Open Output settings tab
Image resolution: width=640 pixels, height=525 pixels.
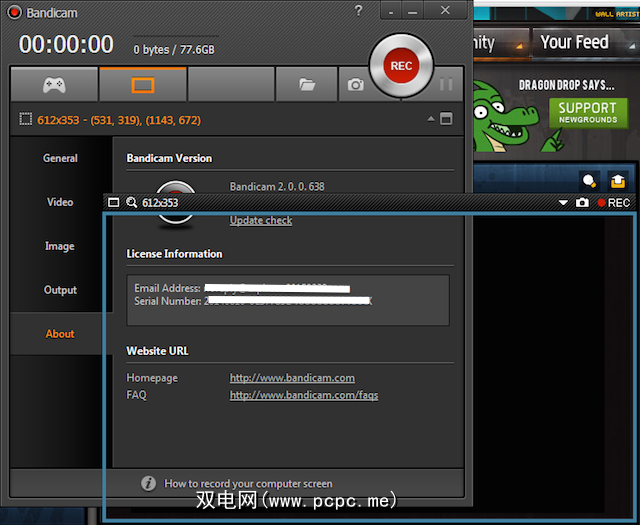[60, 290]
